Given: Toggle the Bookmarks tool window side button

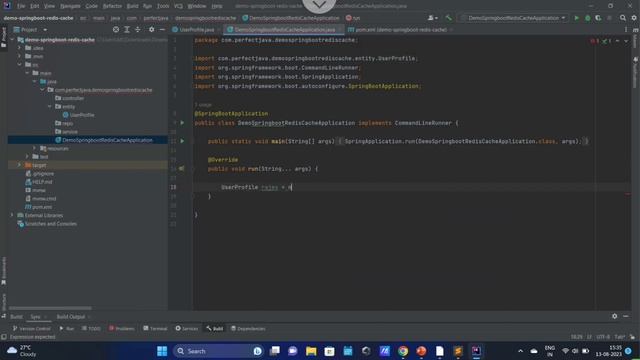Looking at the screenshot, I should (4, 271).
